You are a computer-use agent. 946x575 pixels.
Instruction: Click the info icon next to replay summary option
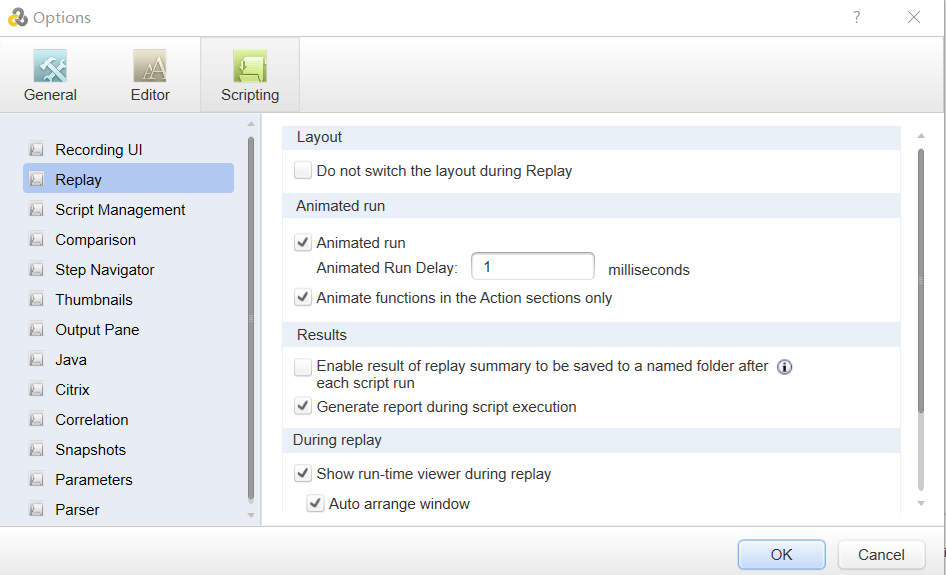click(x=784, y=367)
